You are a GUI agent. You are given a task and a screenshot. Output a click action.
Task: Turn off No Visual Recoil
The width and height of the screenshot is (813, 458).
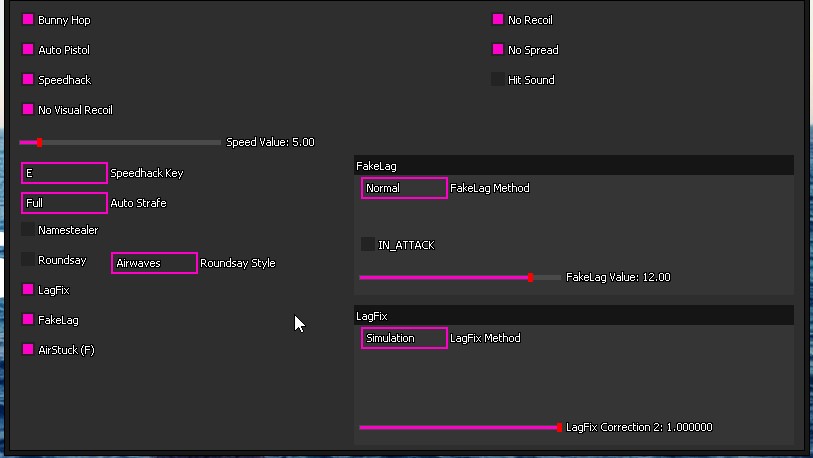[28, 110]
